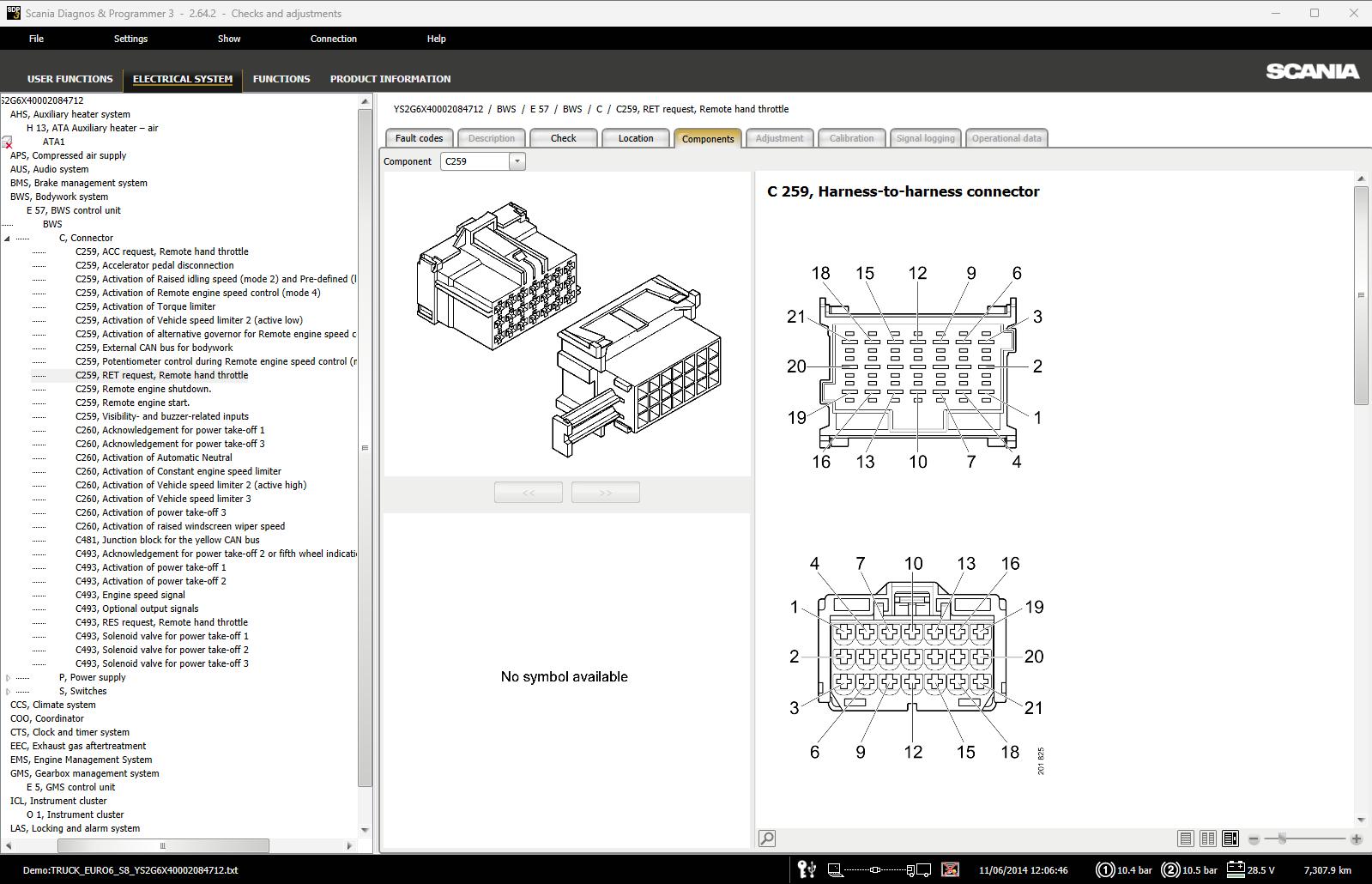Screen dimensions: 1372x884
Task: Go to the FUNCTIONS section
Action: [x=281, y=79]
